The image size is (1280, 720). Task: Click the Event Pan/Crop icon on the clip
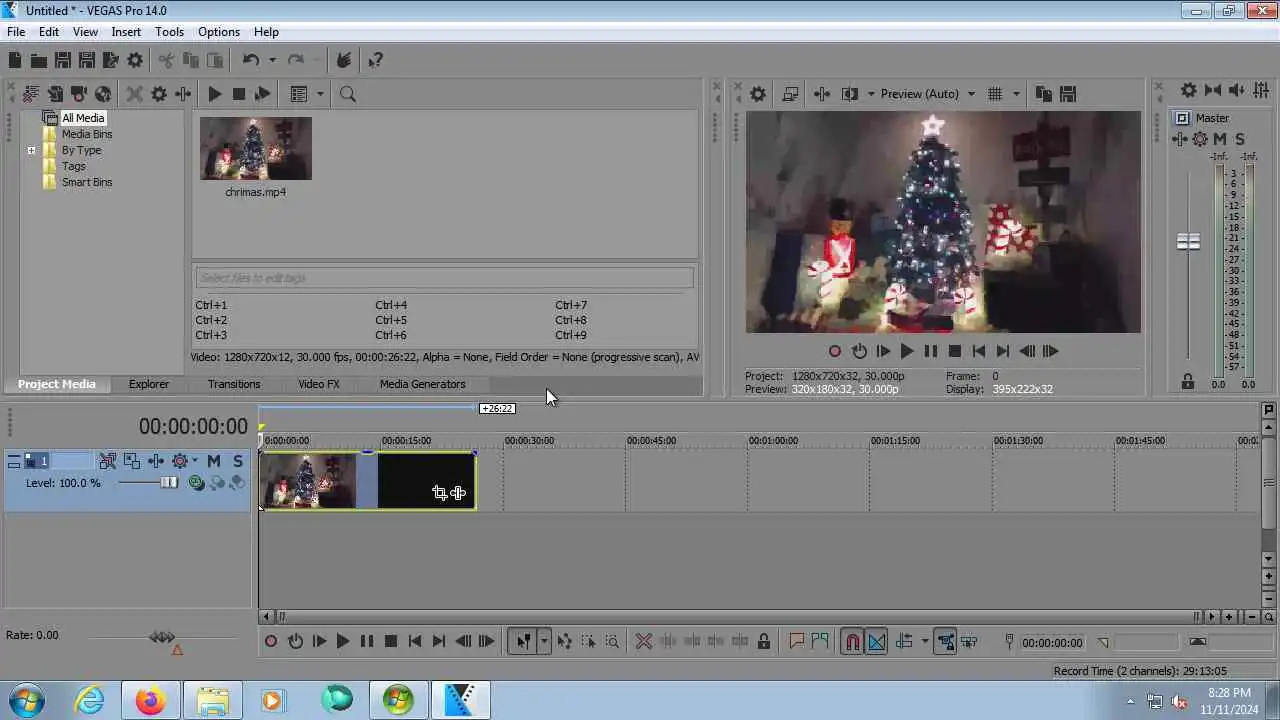point(439,493)
